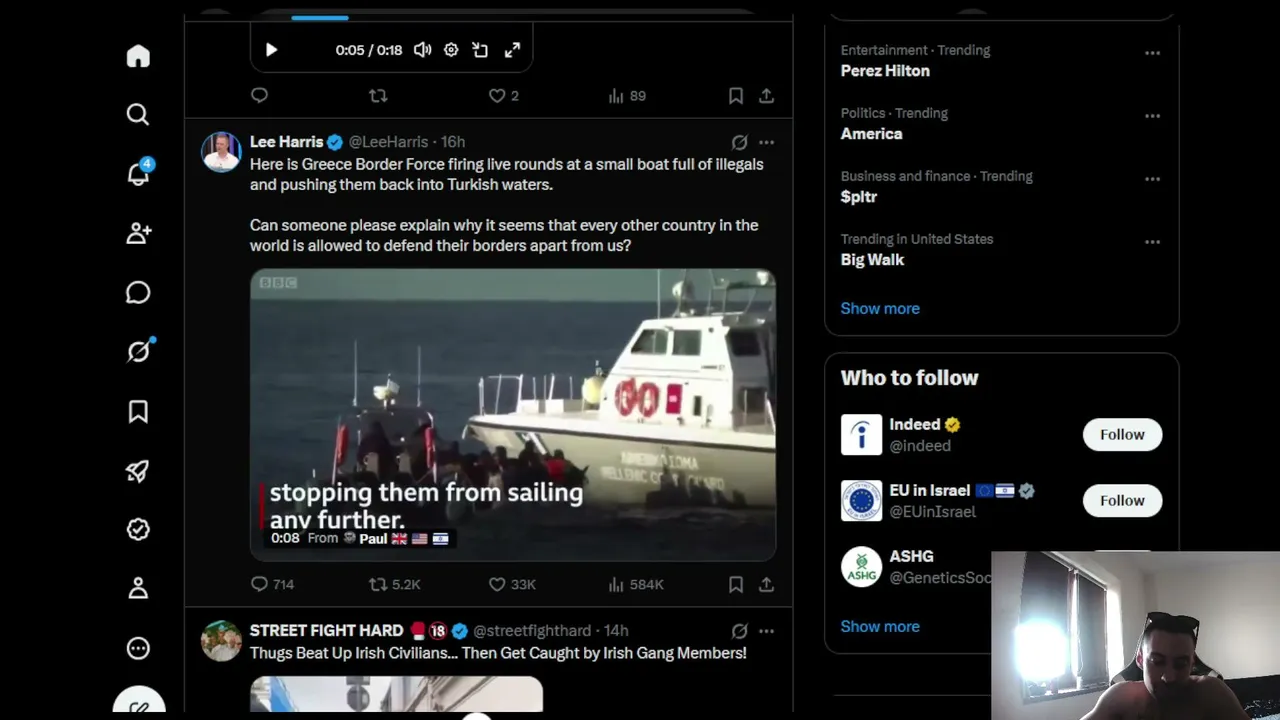Open the Verified badge icon in sidebar
Viewport: 1280px width, 720px height.
click(x=138, y=529)
